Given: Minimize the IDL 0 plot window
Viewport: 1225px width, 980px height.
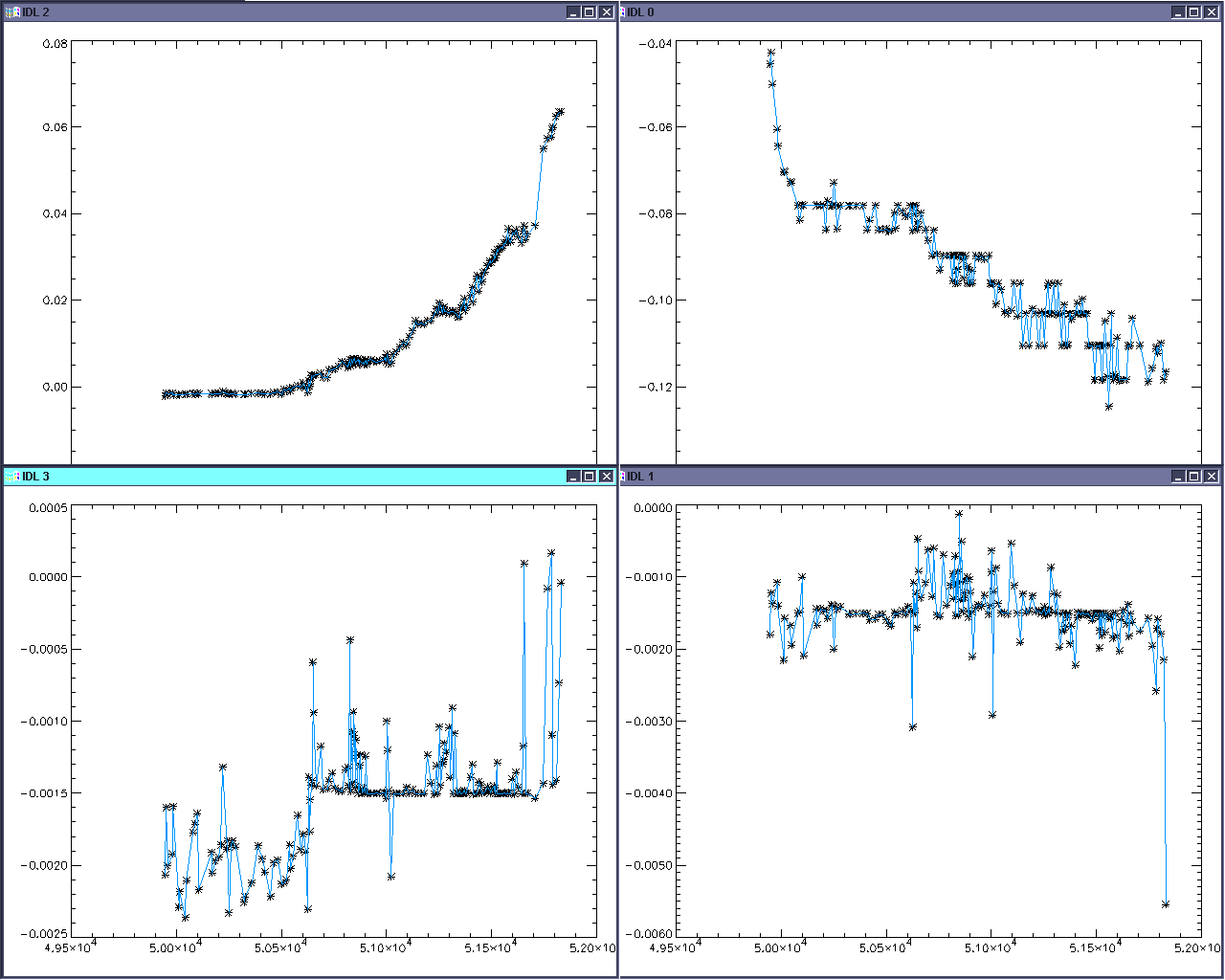Looking at the screenshot, I should coord(1177,12).
